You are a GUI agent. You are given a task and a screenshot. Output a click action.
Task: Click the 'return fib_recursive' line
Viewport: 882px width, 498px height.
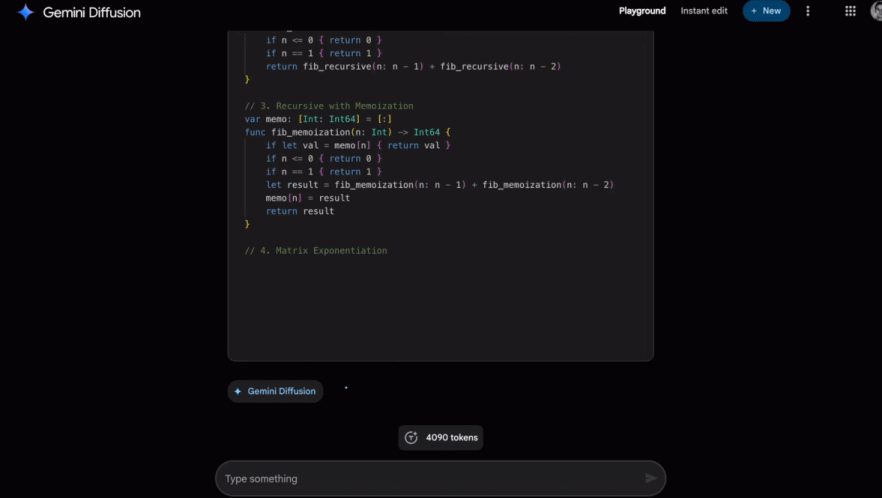coord(413,66)
